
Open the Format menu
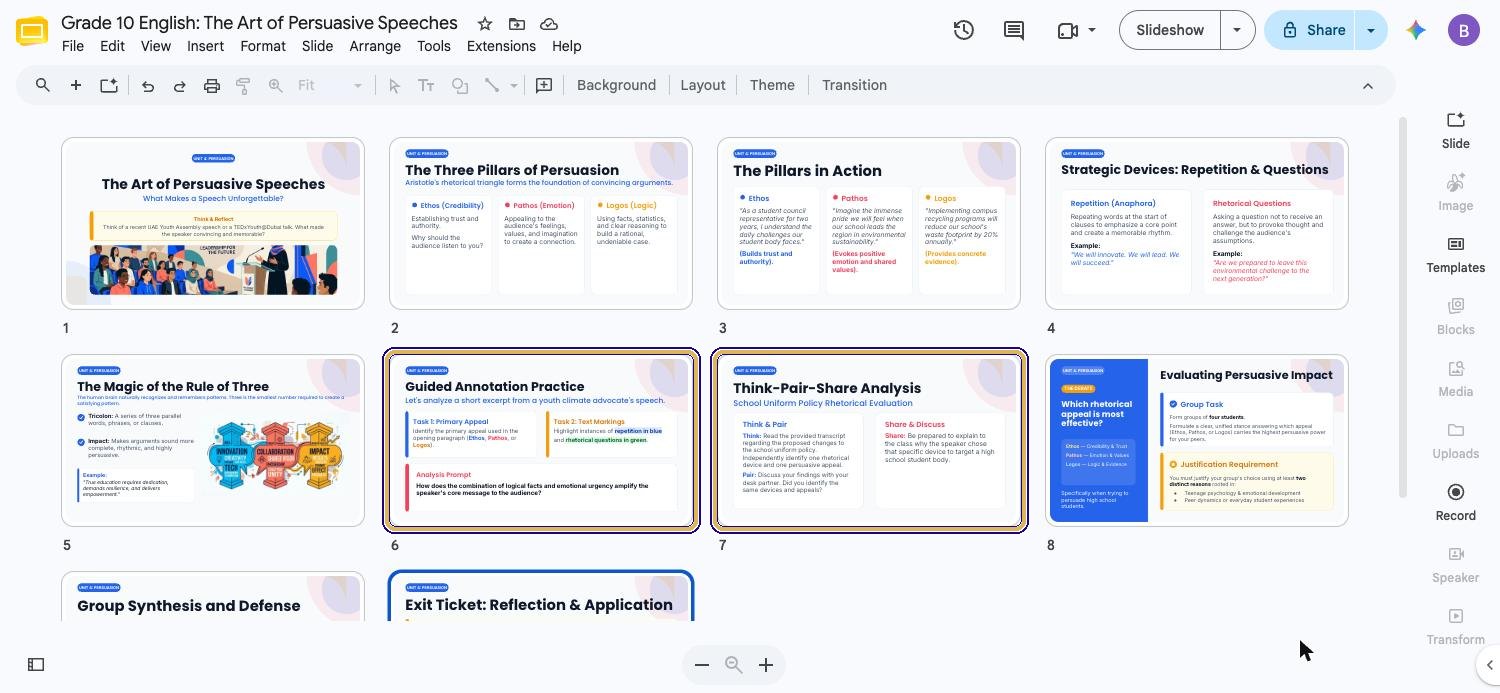[263, 46]
